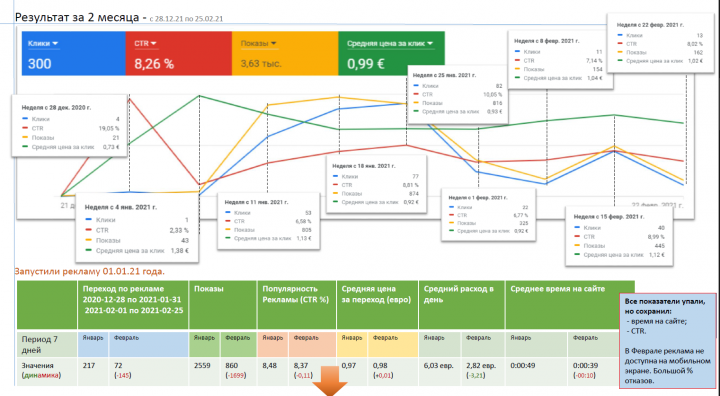Click the orange down arrow icon
This screenshot has width=720, height=396.
coord(329,387)
